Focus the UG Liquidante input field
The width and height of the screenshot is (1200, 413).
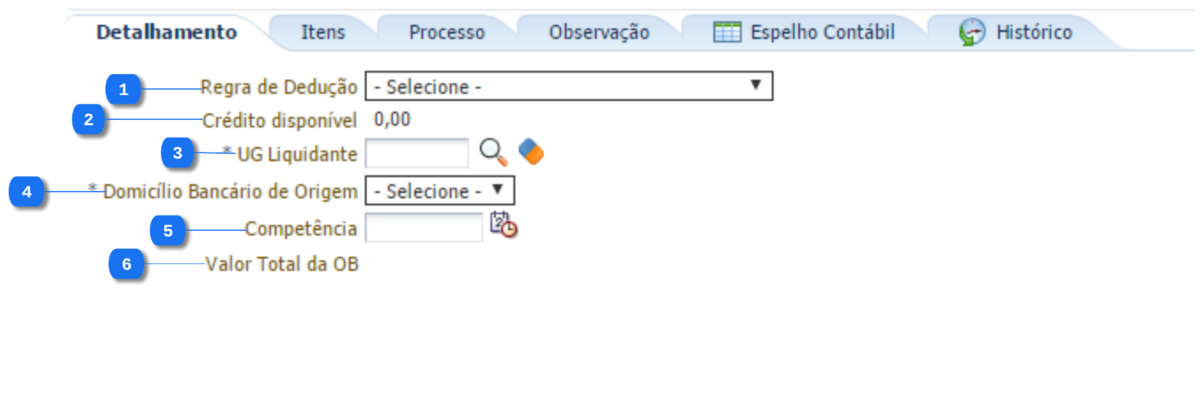[x=417, y=153]
